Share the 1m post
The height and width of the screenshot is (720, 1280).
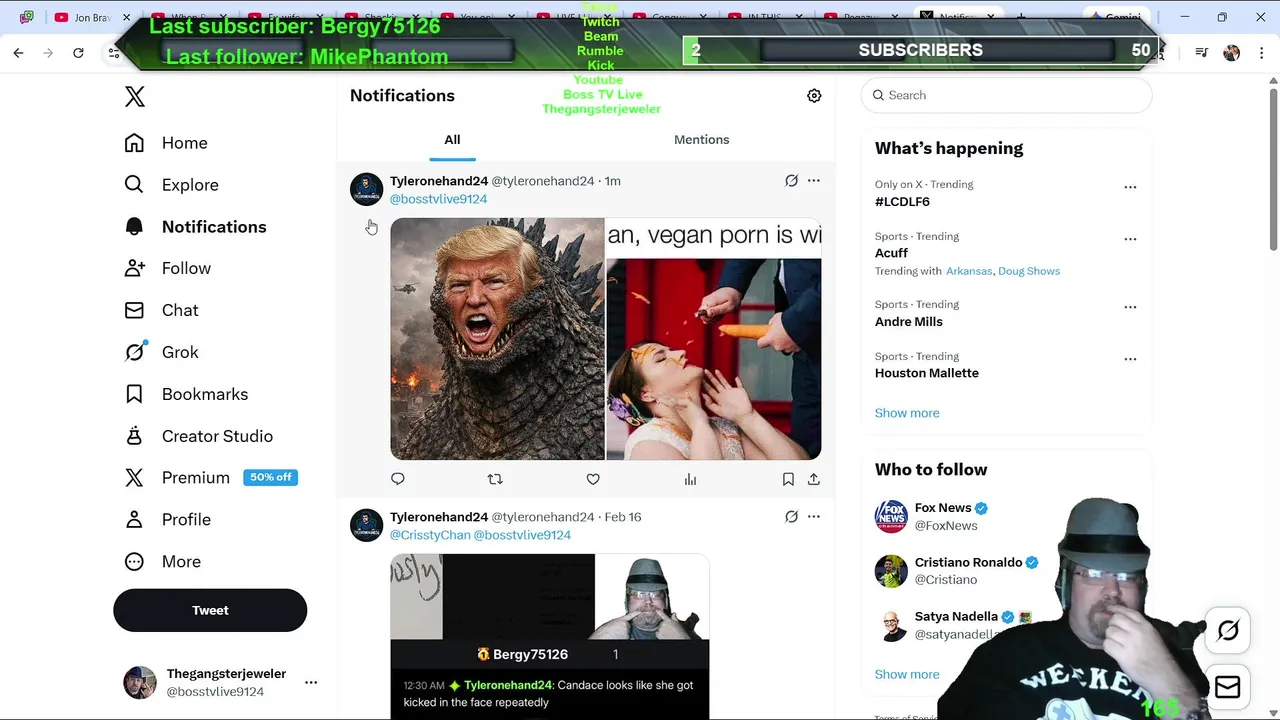coord(814,479)
